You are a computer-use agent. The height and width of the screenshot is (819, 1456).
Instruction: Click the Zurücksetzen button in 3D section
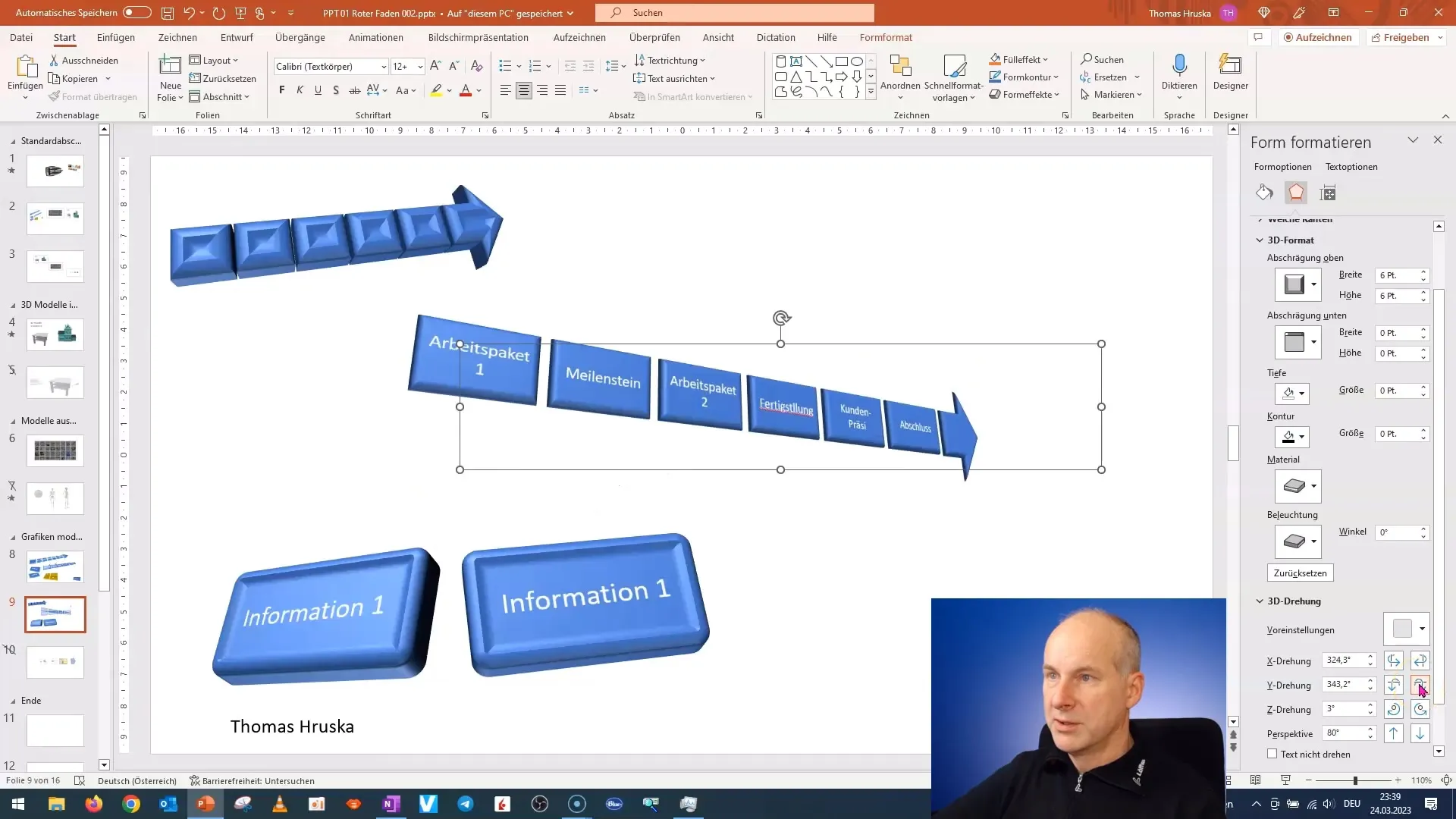coord(1300,573)
